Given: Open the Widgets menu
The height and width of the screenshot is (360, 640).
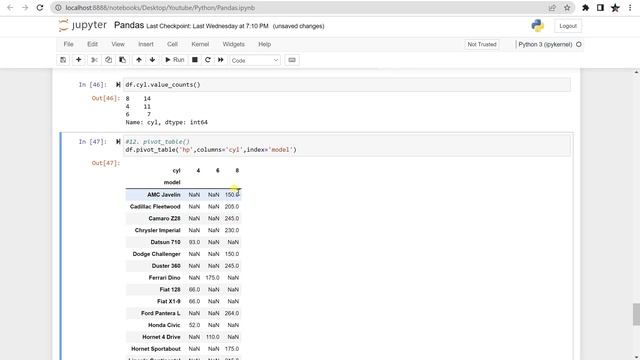Looking at the screenshot, I should [233, 44].
